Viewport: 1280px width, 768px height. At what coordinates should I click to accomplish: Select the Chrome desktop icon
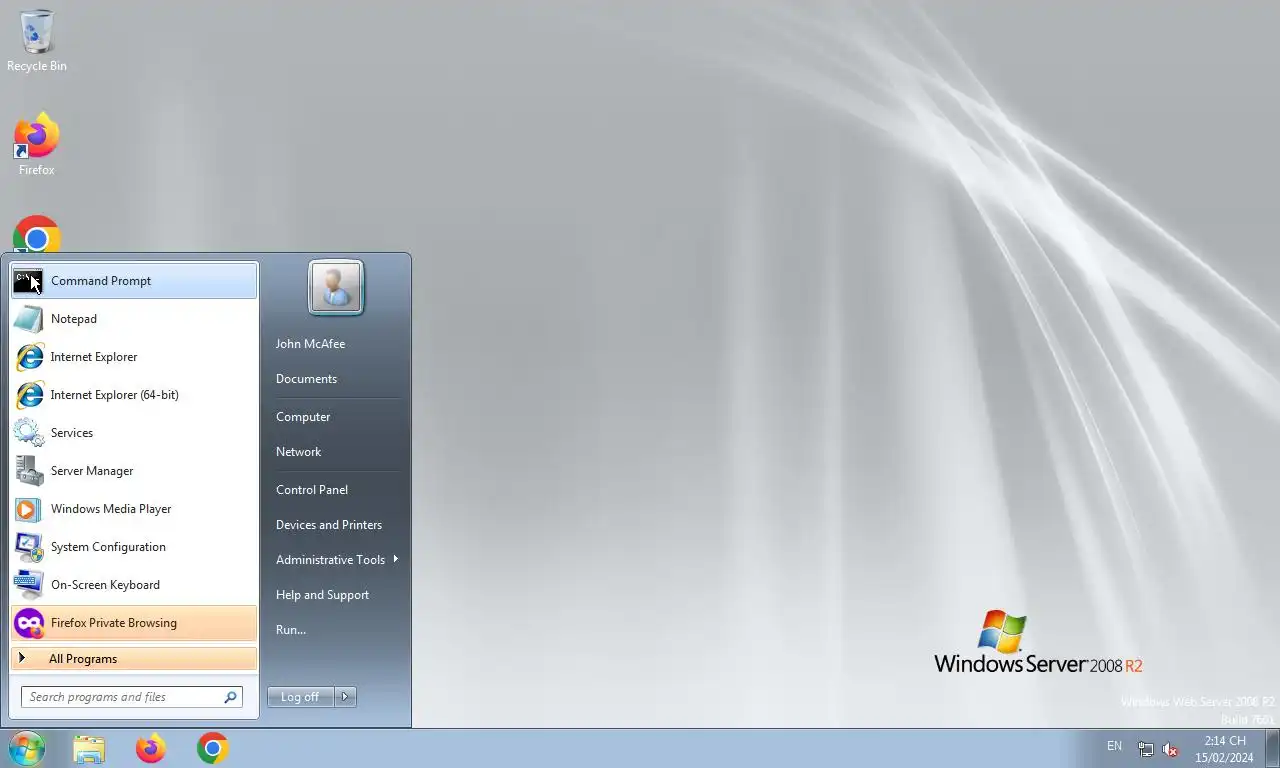click(37, 236)
